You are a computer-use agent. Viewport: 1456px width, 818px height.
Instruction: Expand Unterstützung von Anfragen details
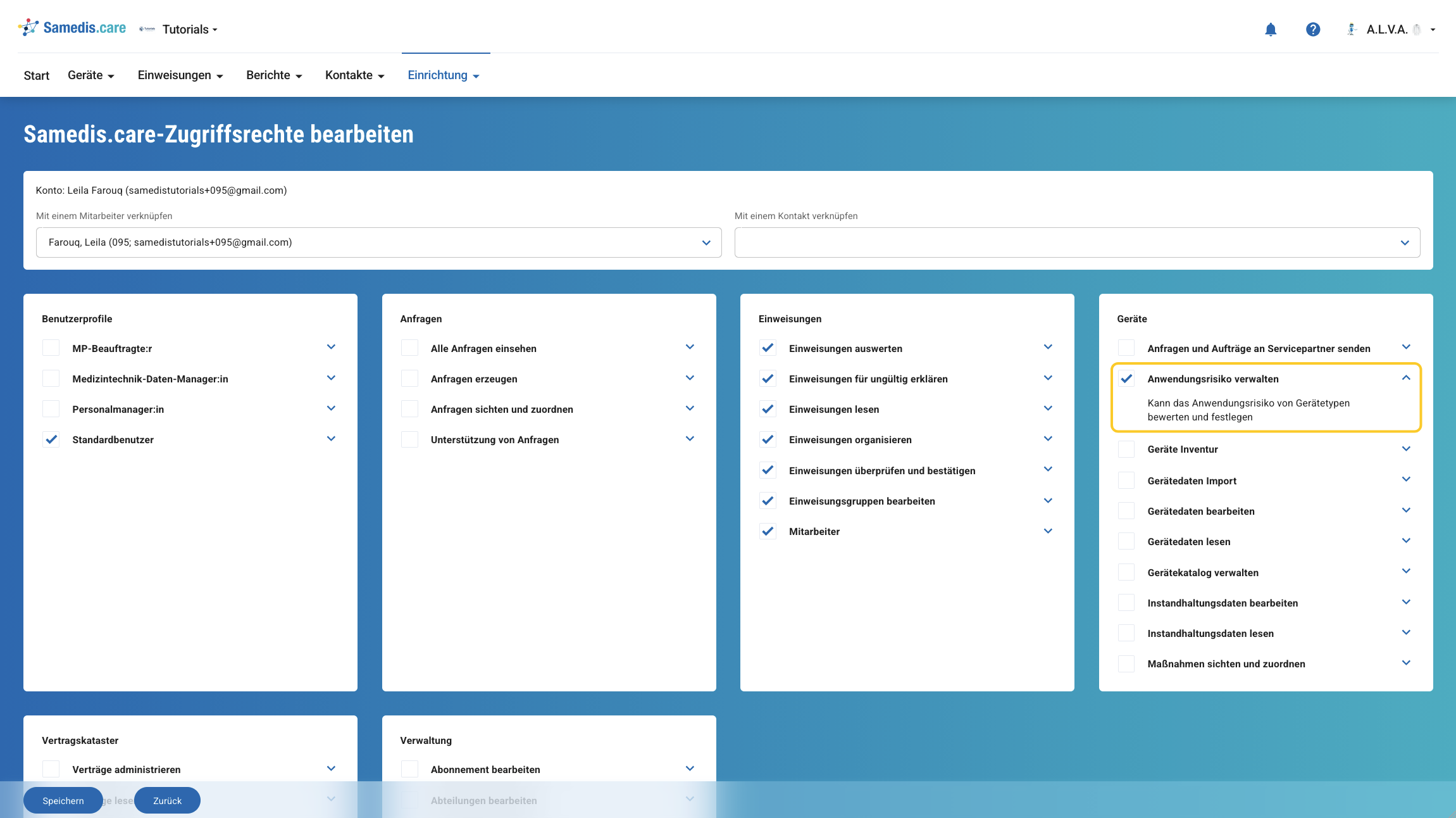tap(690, 439)
